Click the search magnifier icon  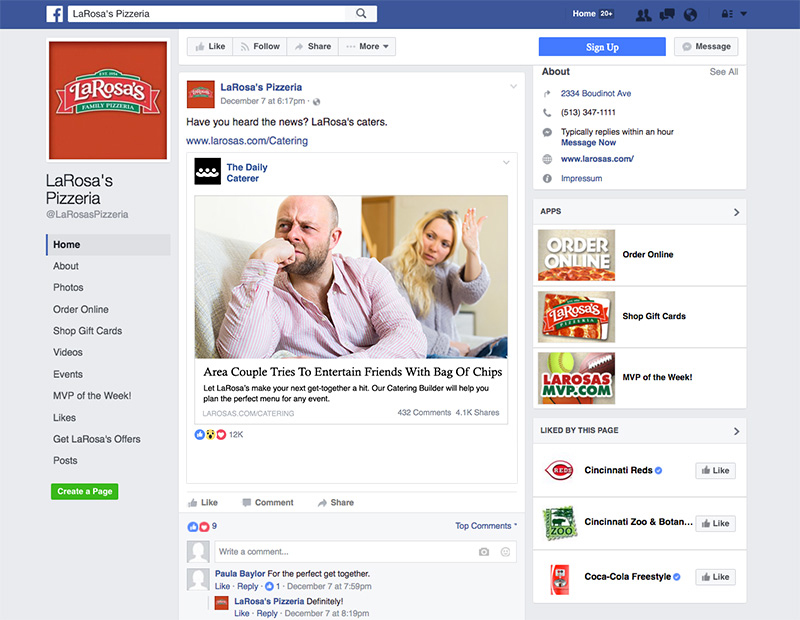pos(361,14)
